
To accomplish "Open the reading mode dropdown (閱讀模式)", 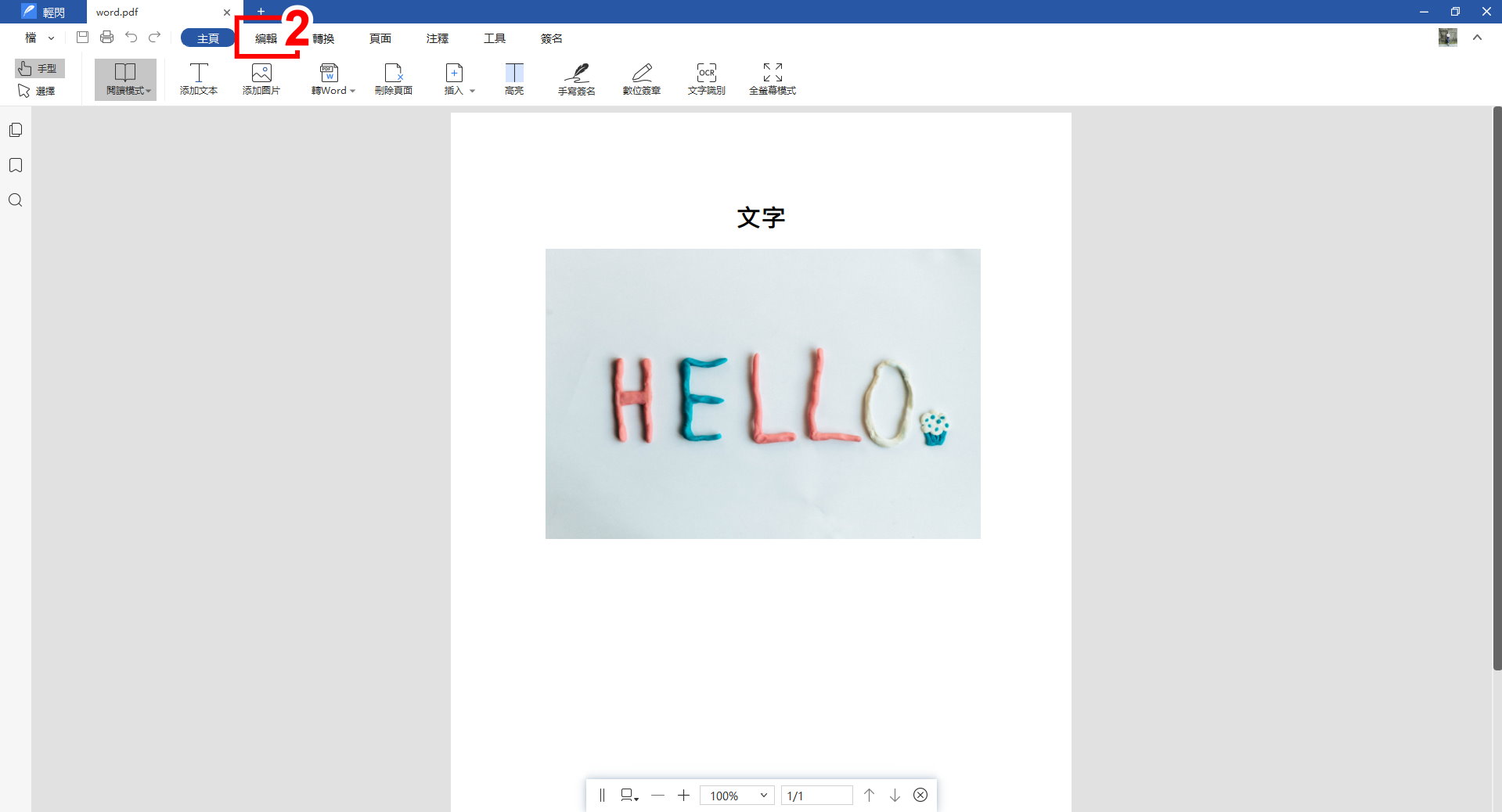I will pos(126,80).
